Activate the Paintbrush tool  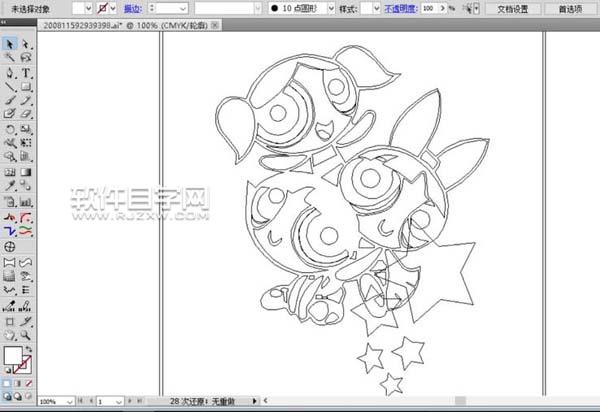point(10,100)
